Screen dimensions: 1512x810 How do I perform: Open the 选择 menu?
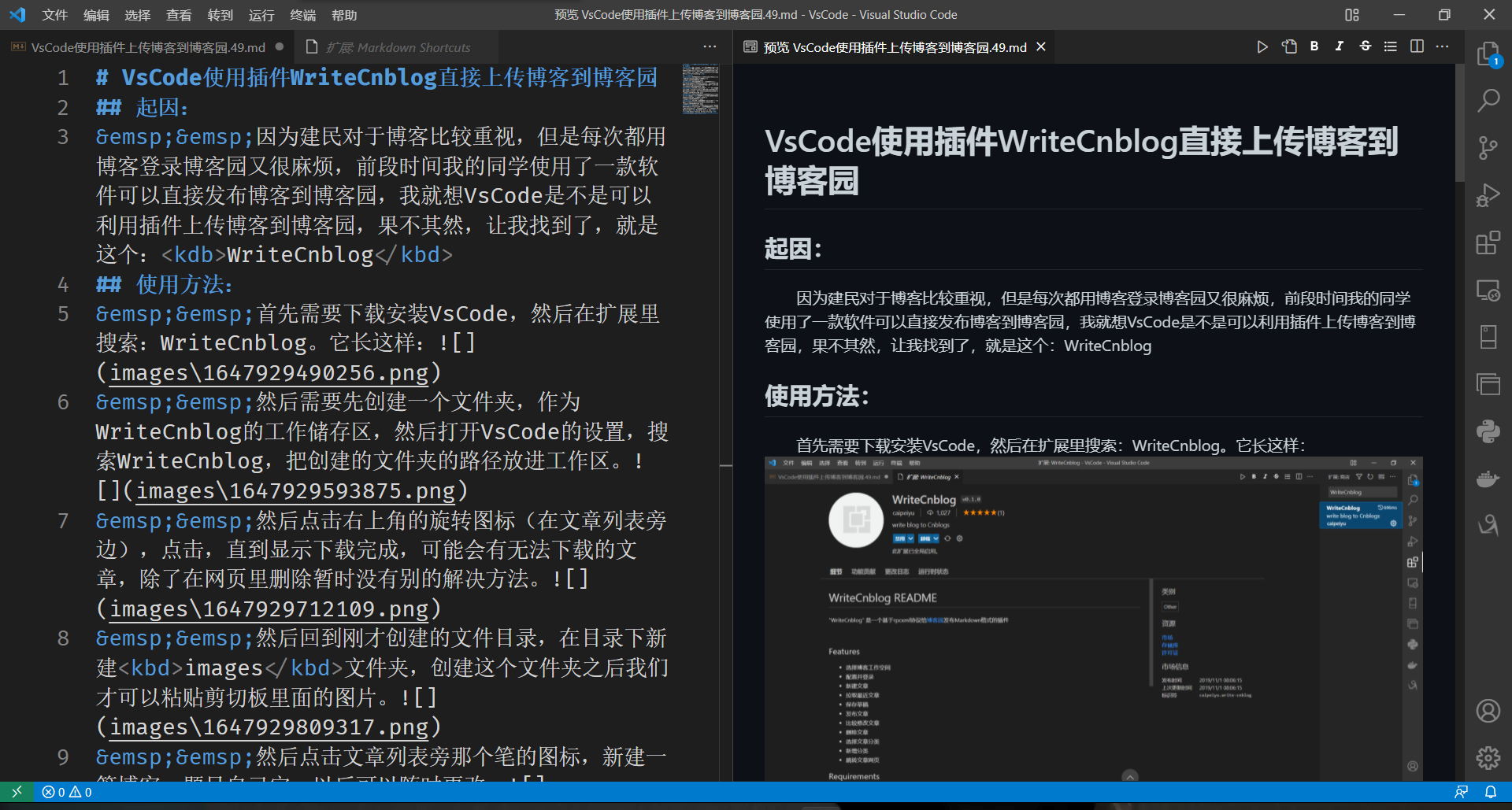(138, 15)
